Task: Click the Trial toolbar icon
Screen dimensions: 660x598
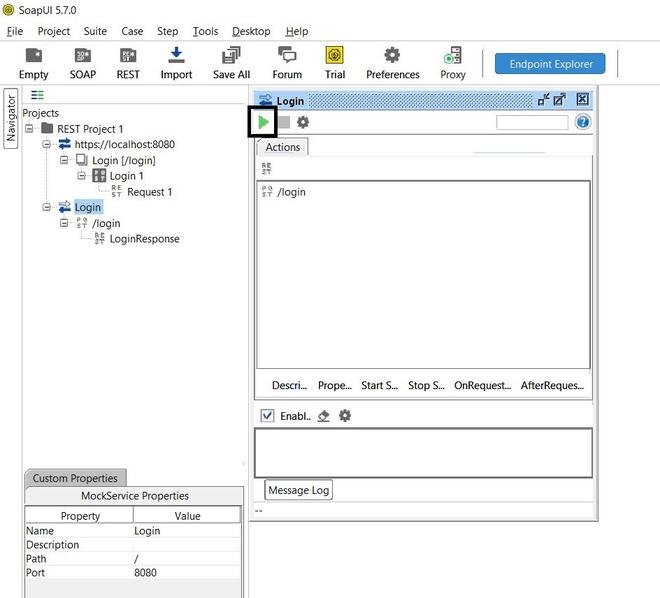Action: 335,63
